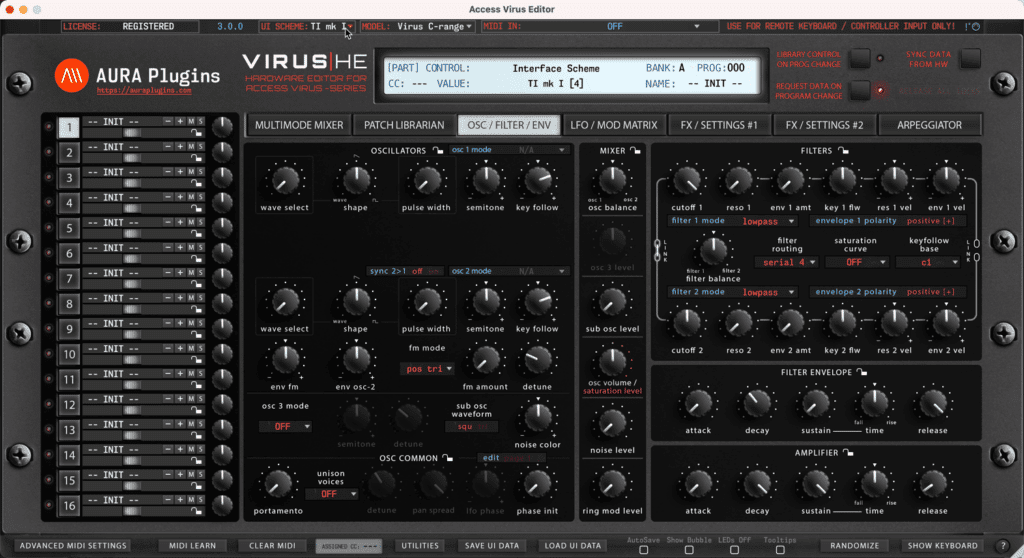Open the keyfollow base c1 dropdown
1024x558 pixels.
[928, 262]
